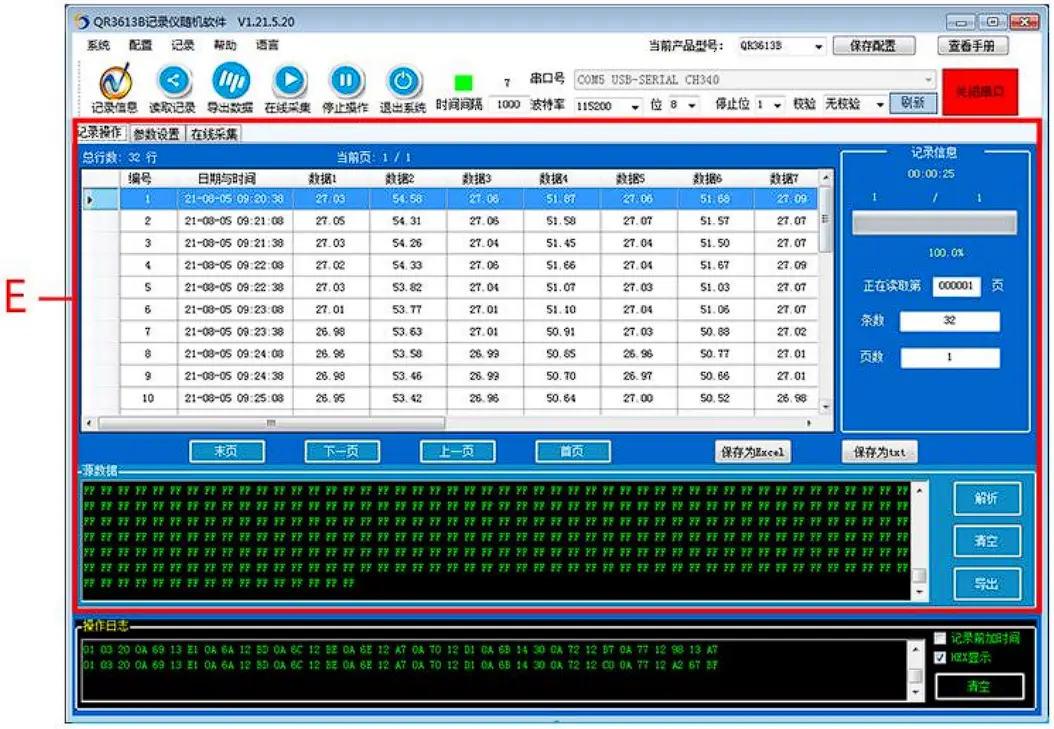Click the record reading progress bar
The image size is (1054, 729).
point(934,223)
